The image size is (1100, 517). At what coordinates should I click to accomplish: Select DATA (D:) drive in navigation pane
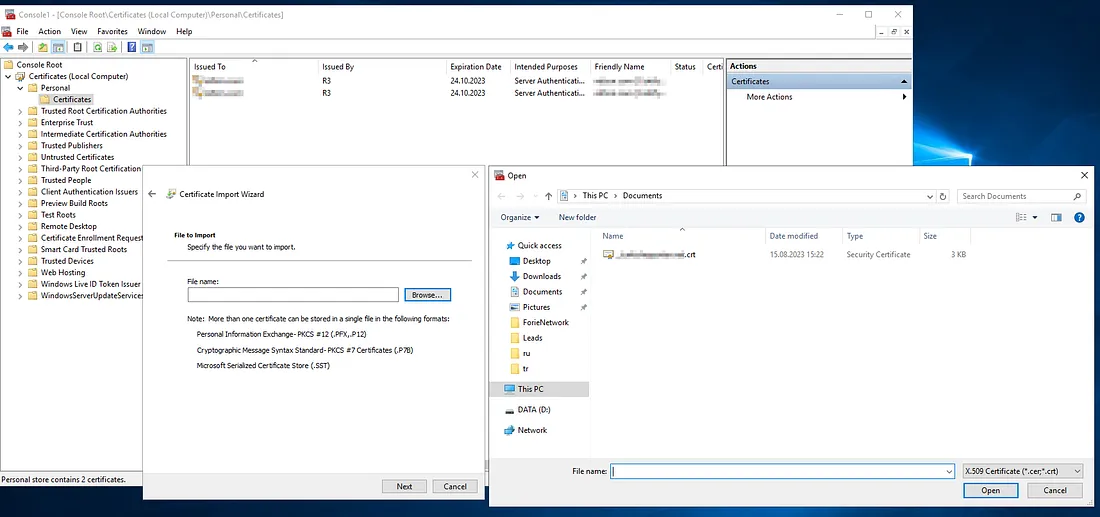tap(534, 410)
